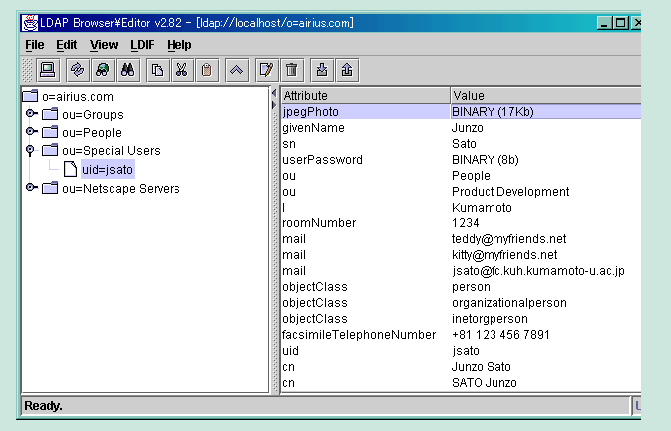The image size is (671, 431).
Task: Click the root folder icon of o=airius.com
Action: coord(30,96)
